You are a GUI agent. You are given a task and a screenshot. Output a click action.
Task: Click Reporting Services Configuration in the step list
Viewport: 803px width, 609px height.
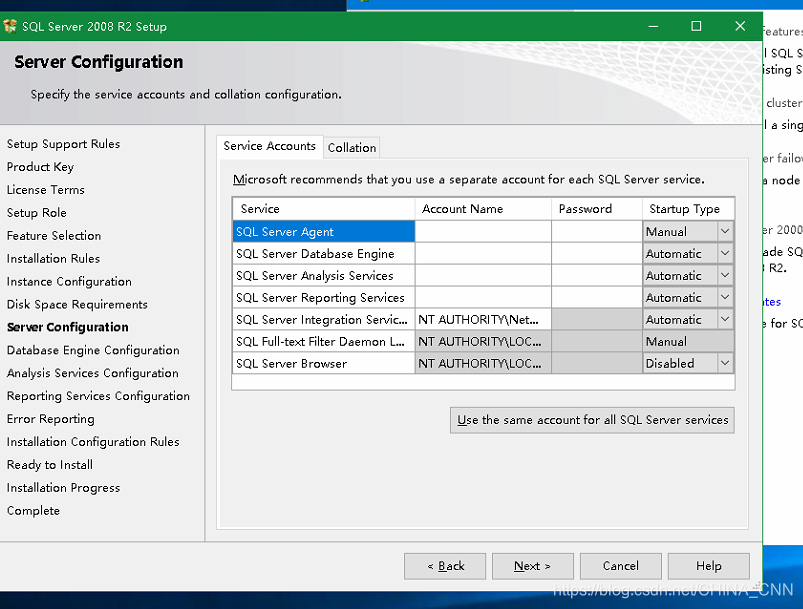click(98, 396)
